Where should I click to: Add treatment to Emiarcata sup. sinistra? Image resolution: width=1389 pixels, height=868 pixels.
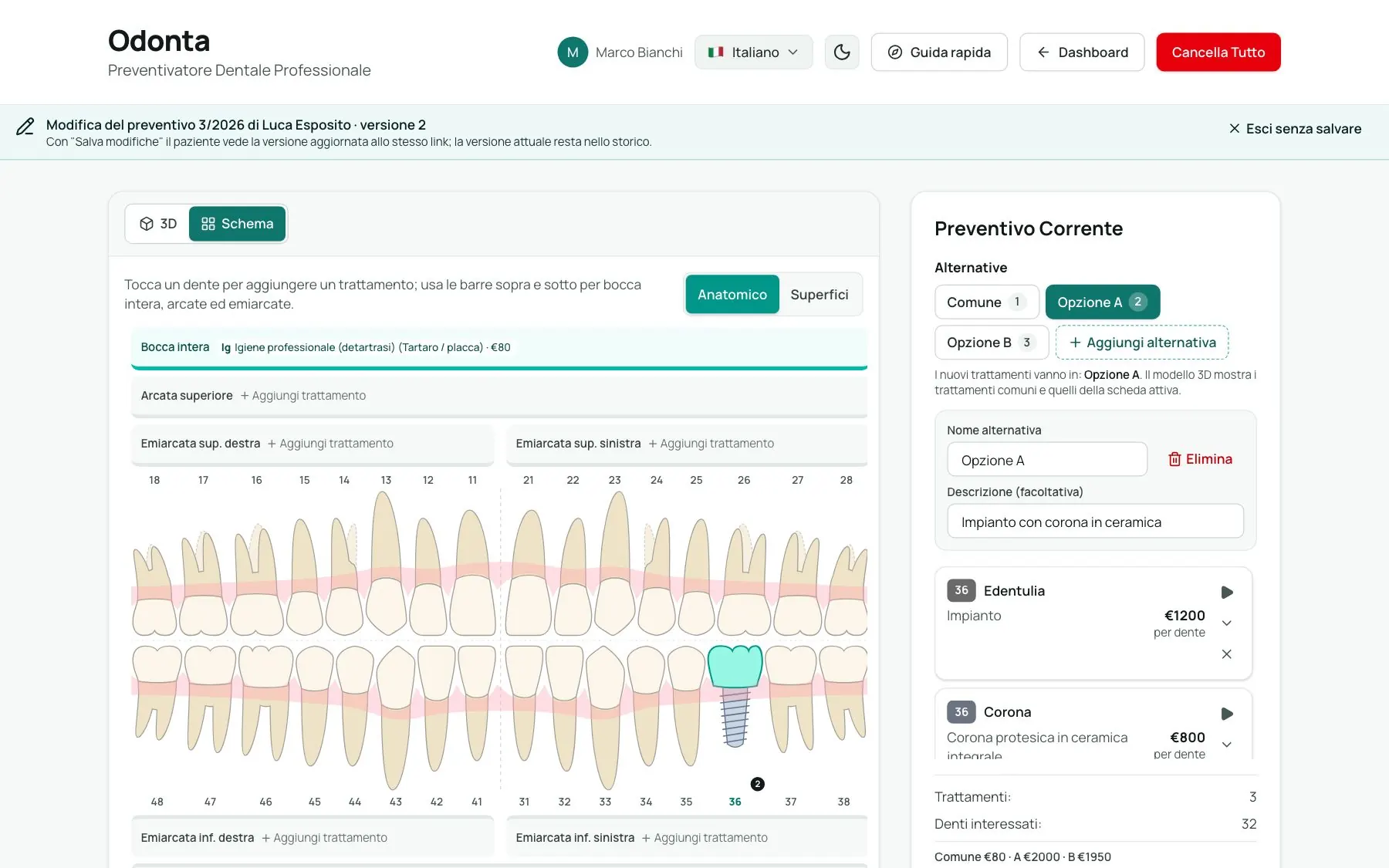(x=711, y=444)
